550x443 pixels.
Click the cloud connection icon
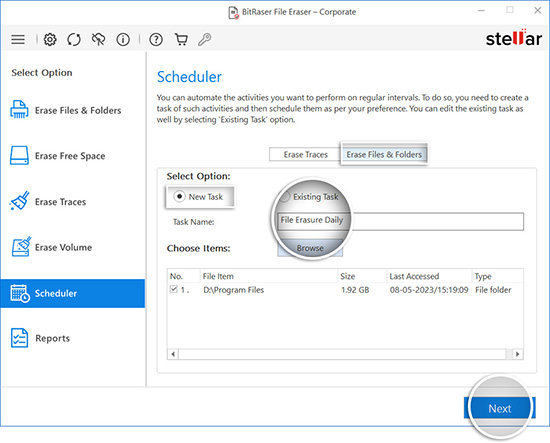99,39
